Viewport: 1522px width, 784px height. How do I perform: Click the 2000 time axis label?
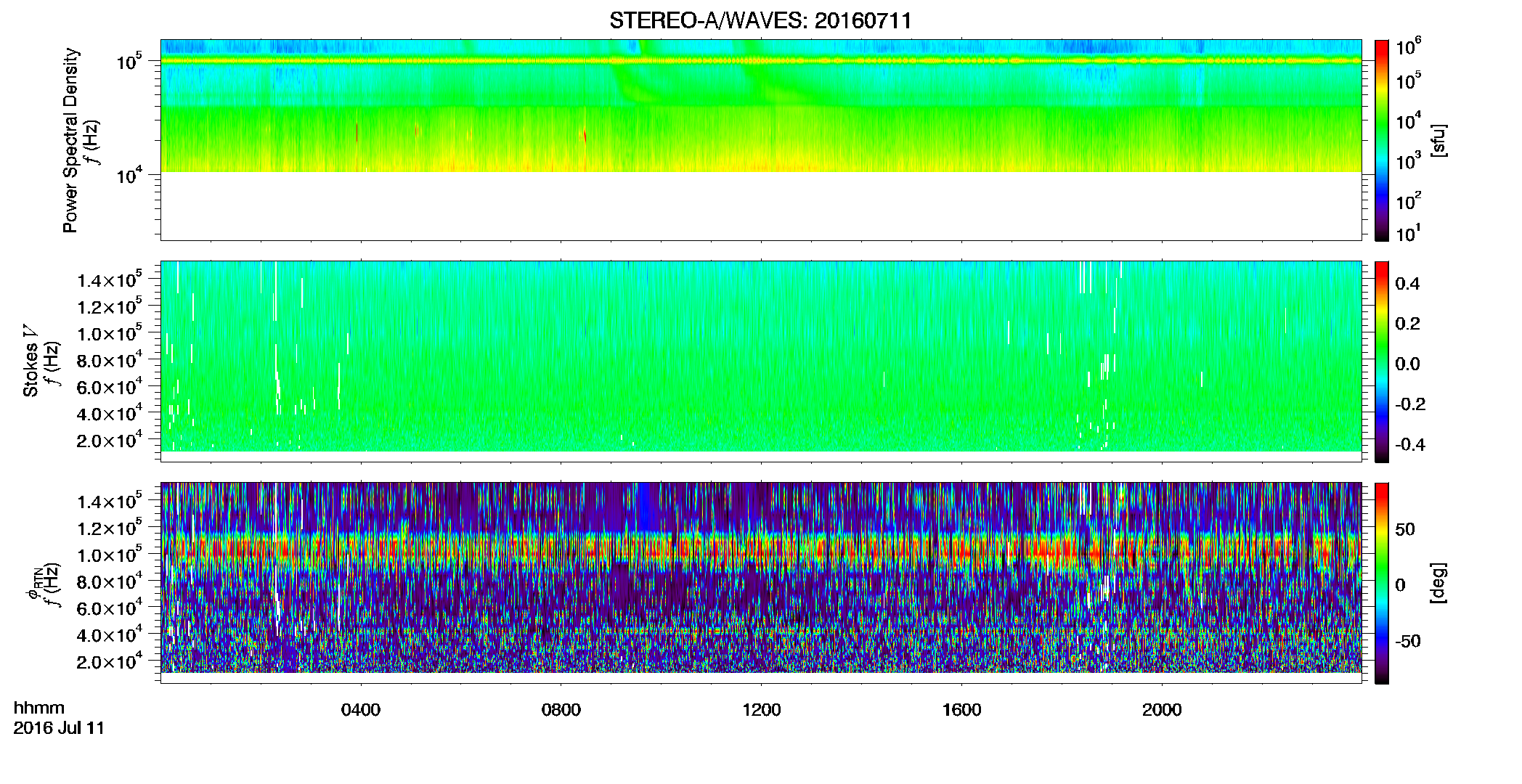1162,710
